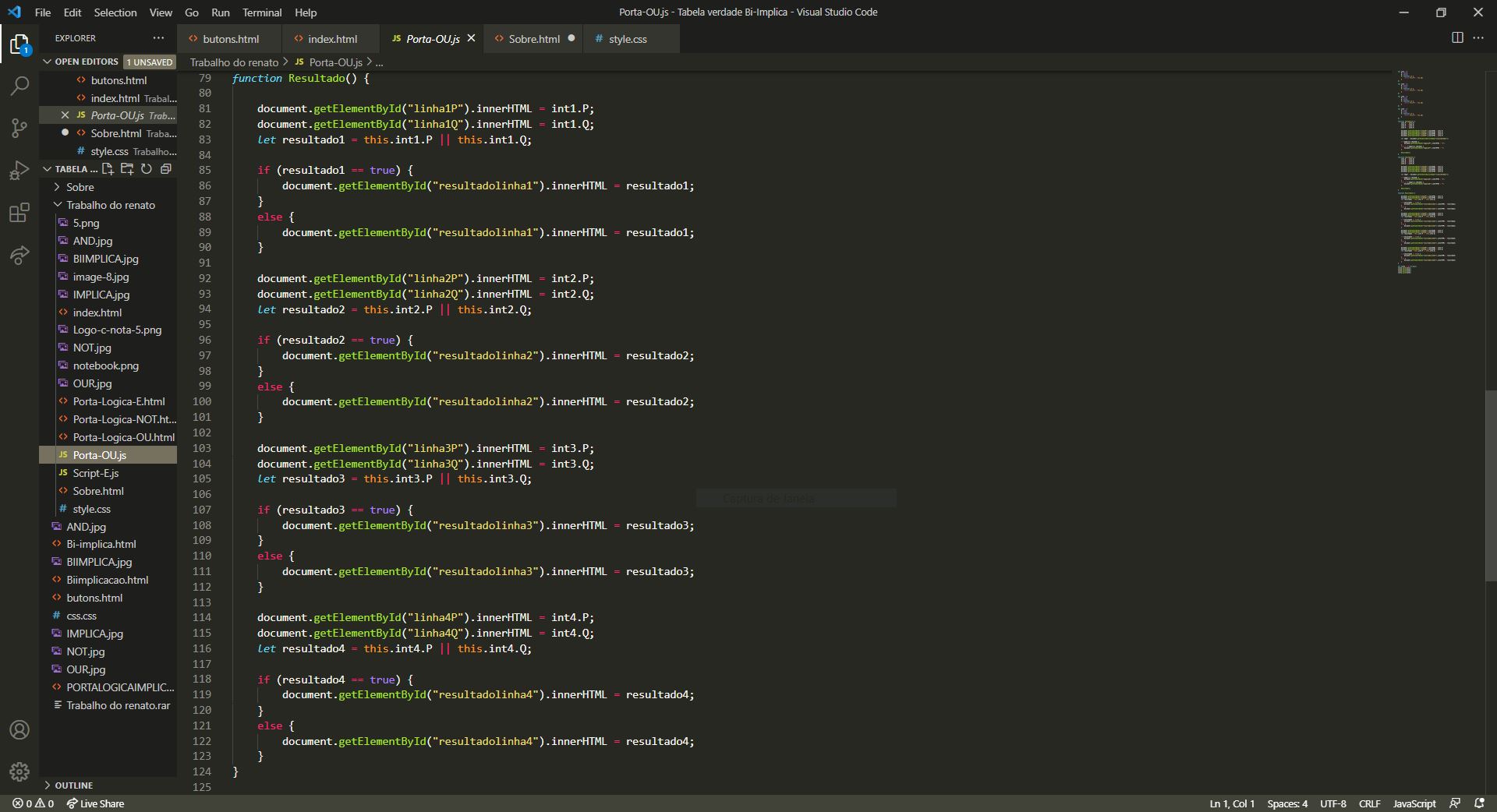Open the Source Control view icon
This screenshot has height=812, width=1497.
click(x=19, y=128)
